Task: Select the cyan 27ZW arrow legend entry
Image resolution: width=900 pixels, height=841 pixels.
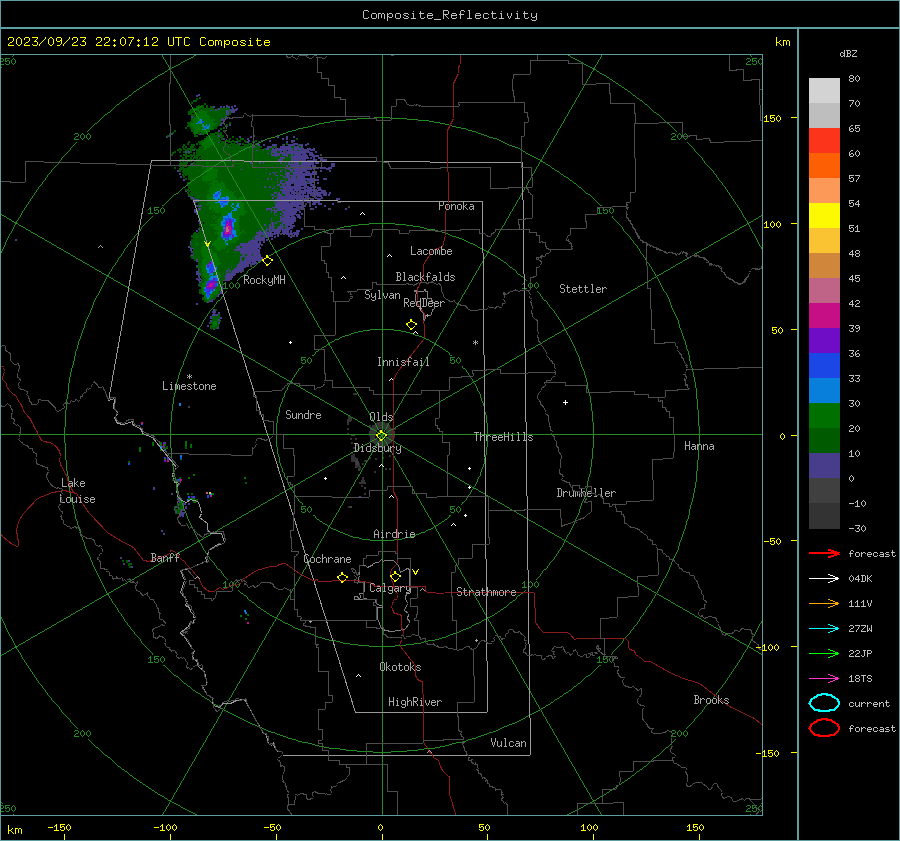Action: [x=824, y=629]
